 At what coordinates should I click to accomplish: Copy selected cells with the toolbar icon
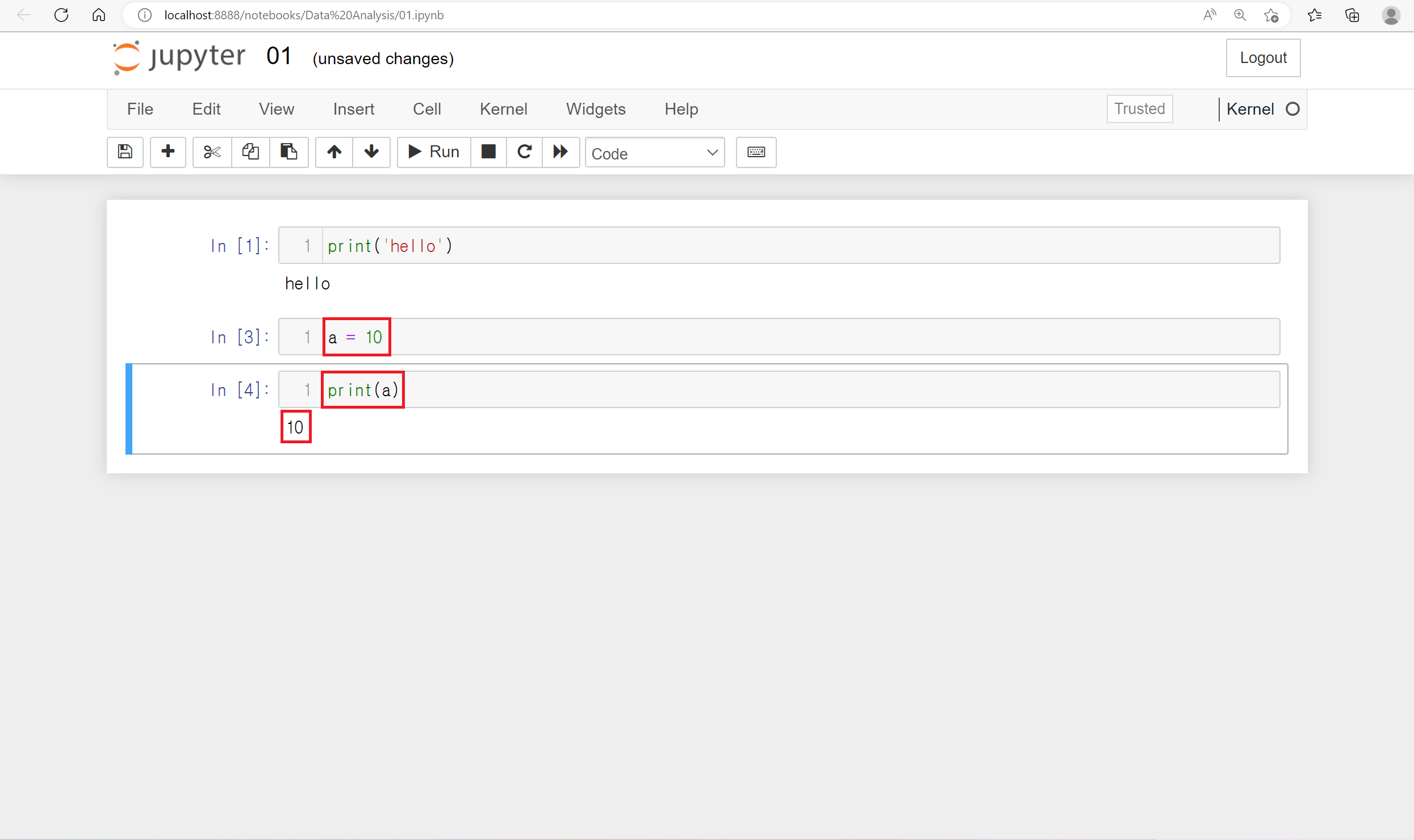[x=250, y=152]
